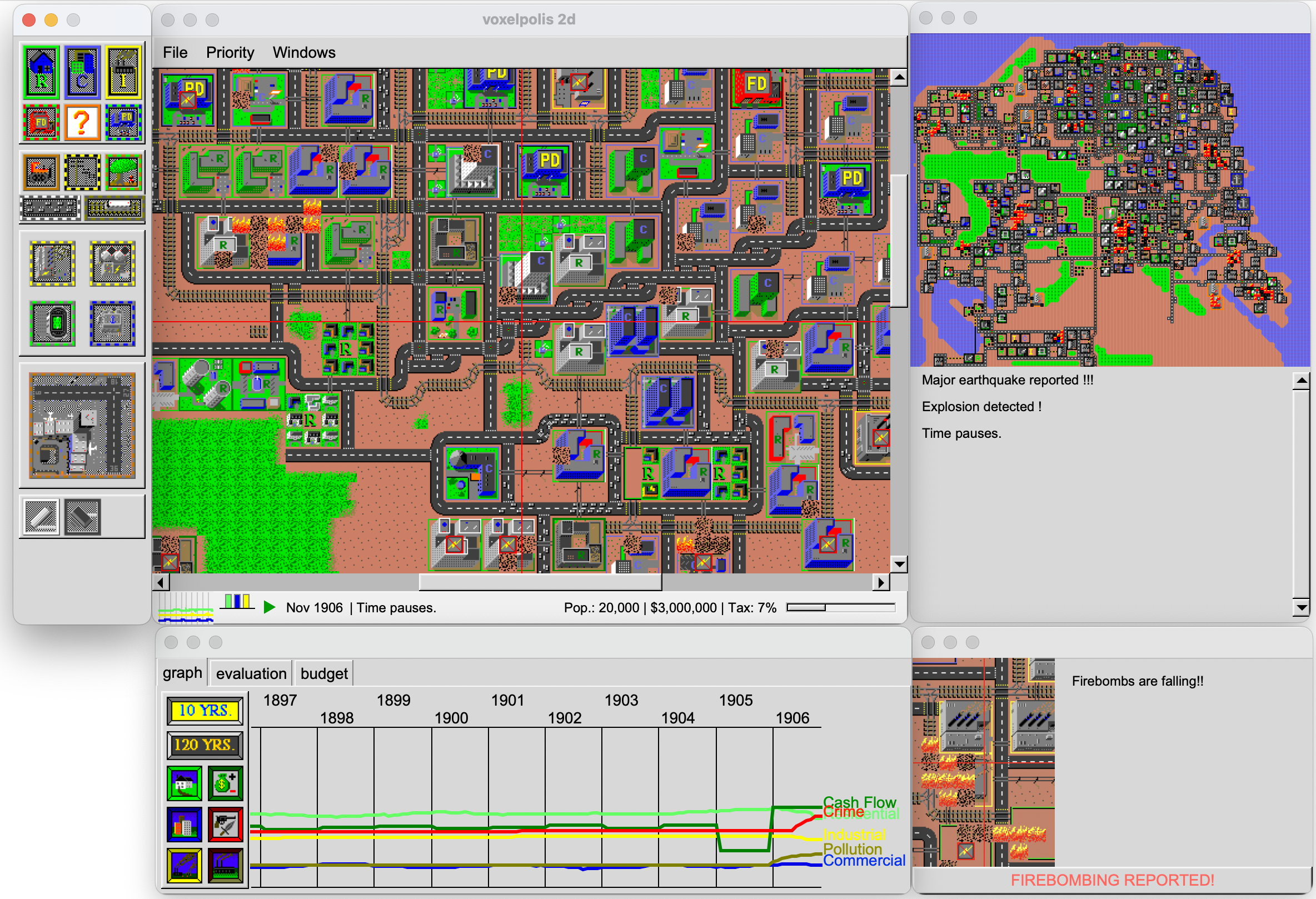Open the File menu
The width and height of the screenshot is (1316, 899).
[x=175, y=53]
